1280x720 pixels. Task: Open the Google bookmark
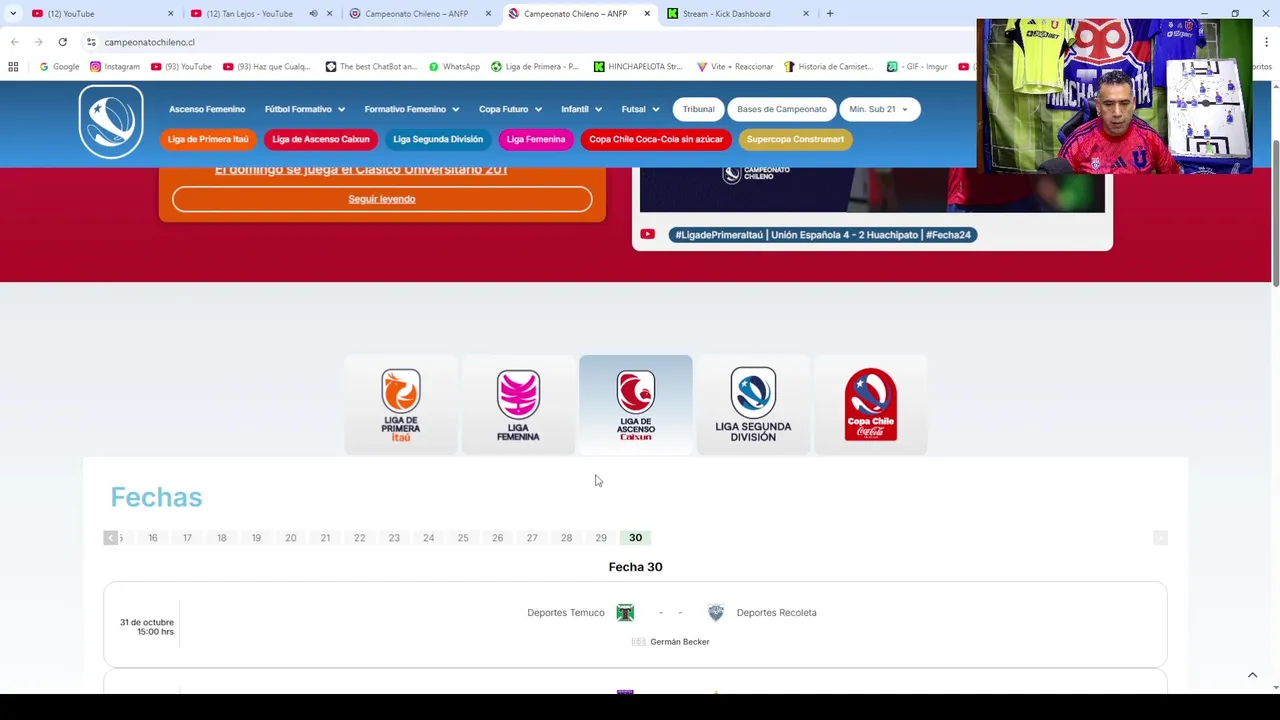[x=59, y=67]
